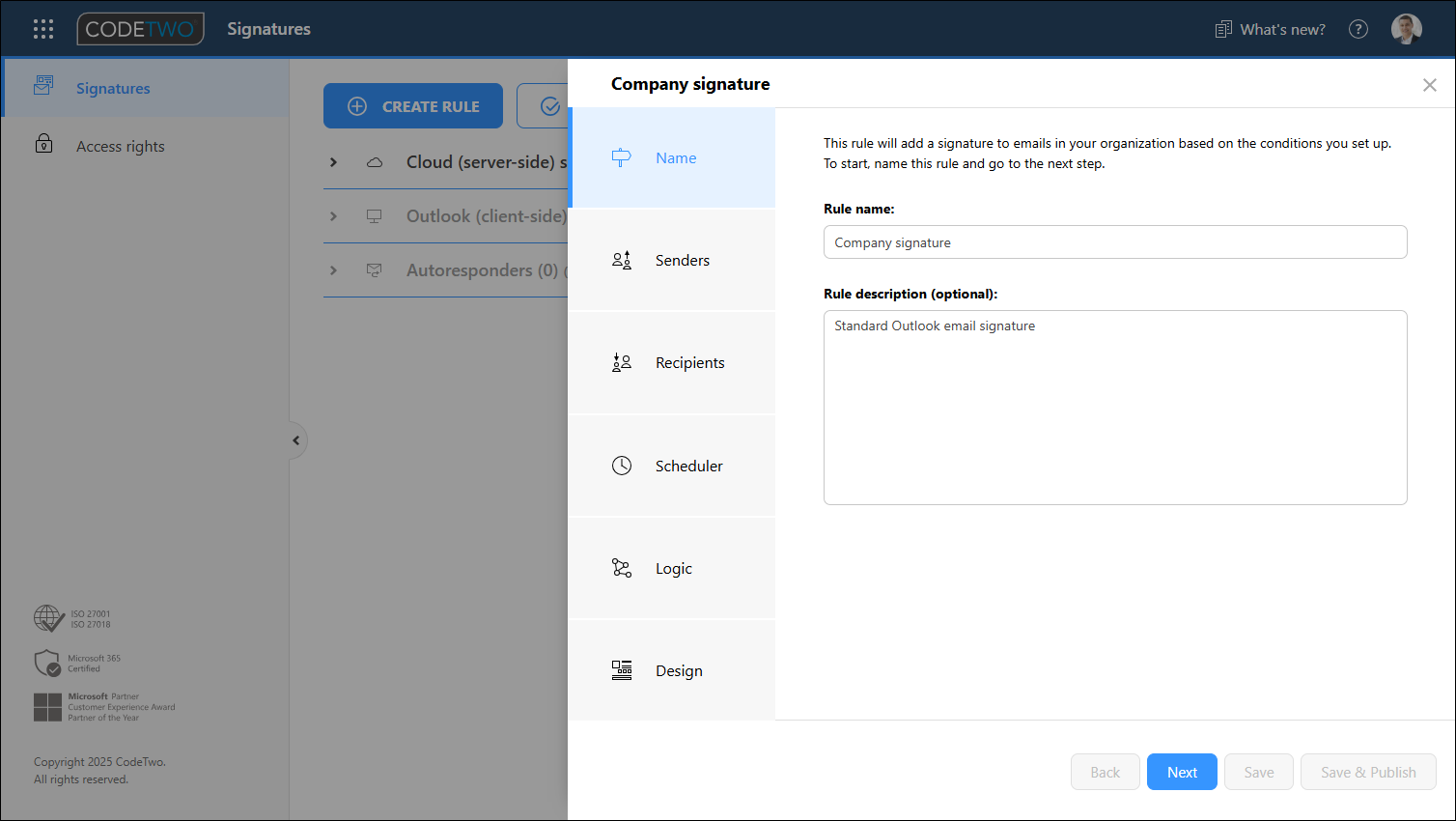
Task: Switch to the Recipients step tab
Action: (x=672, y=362)
